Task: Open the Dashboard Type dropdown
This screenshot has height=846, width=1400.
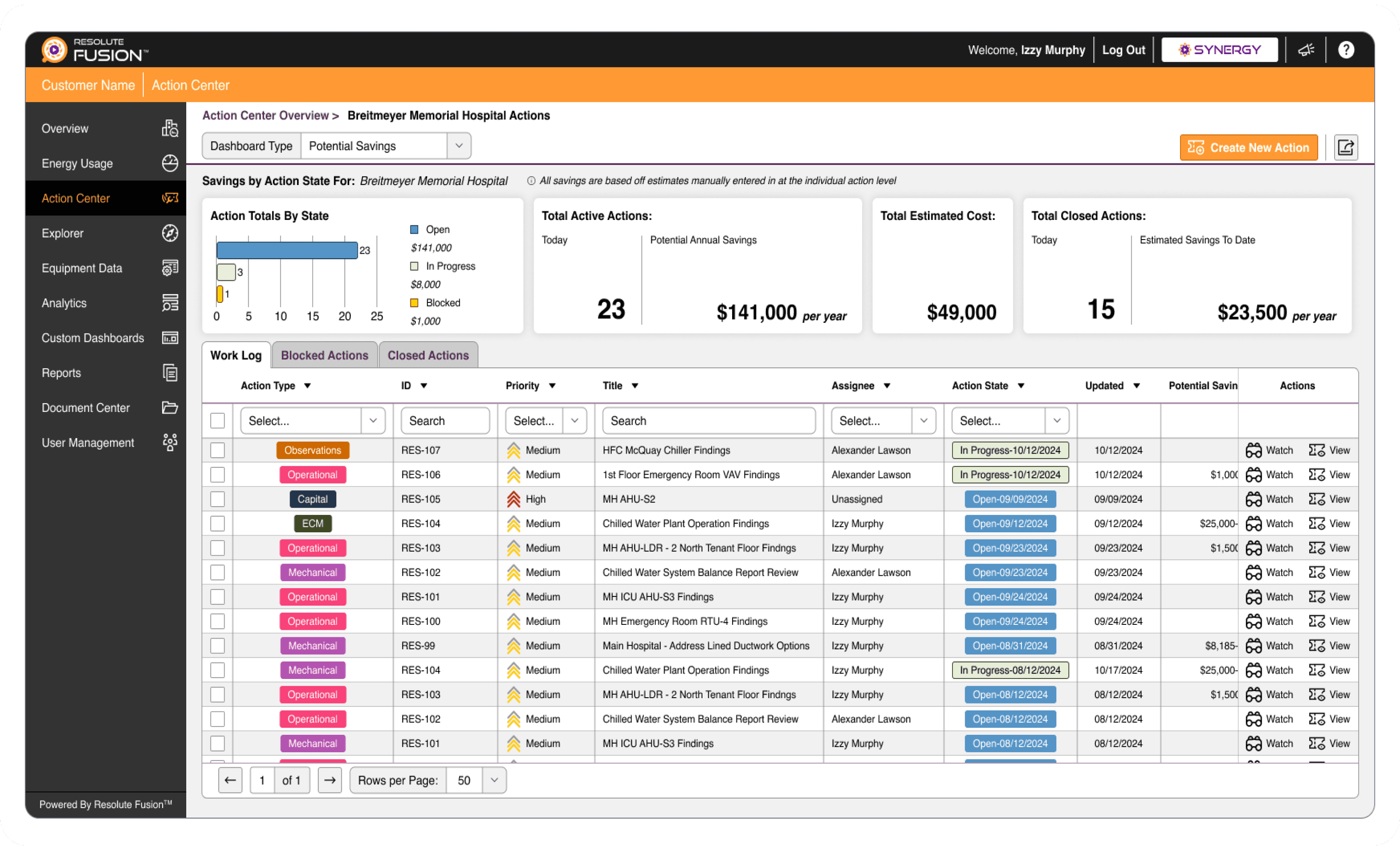Action: [458, 146]
